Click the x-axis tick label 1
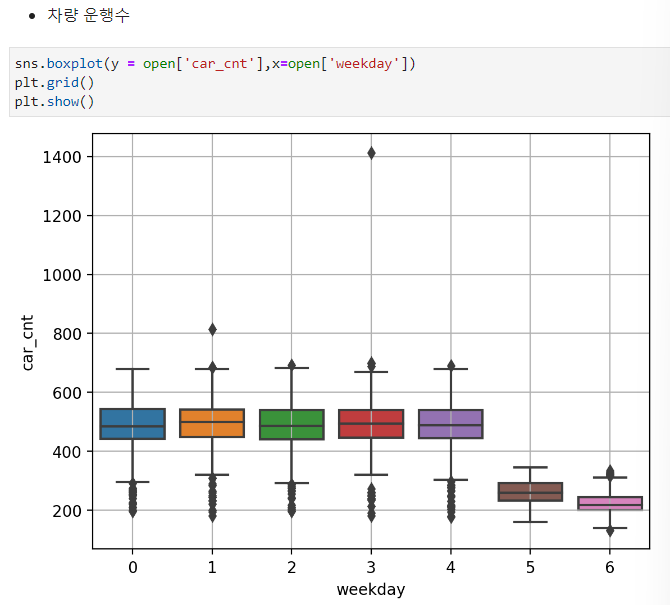This screenshot has height=605, width=670. pos(212,567)
